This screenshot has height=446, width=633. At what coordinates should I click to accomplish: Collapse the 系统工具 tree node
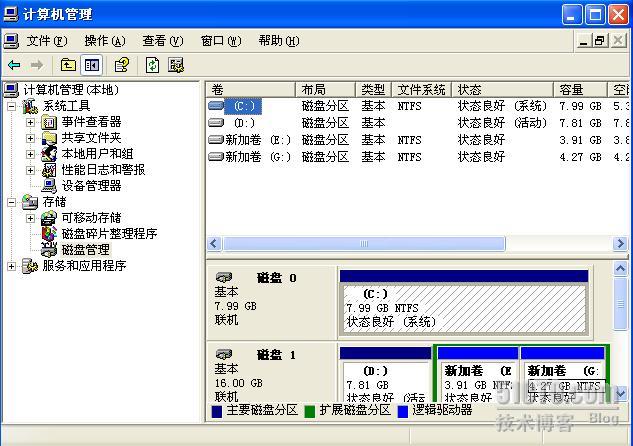pyautogui.click(x=12, y=106)
